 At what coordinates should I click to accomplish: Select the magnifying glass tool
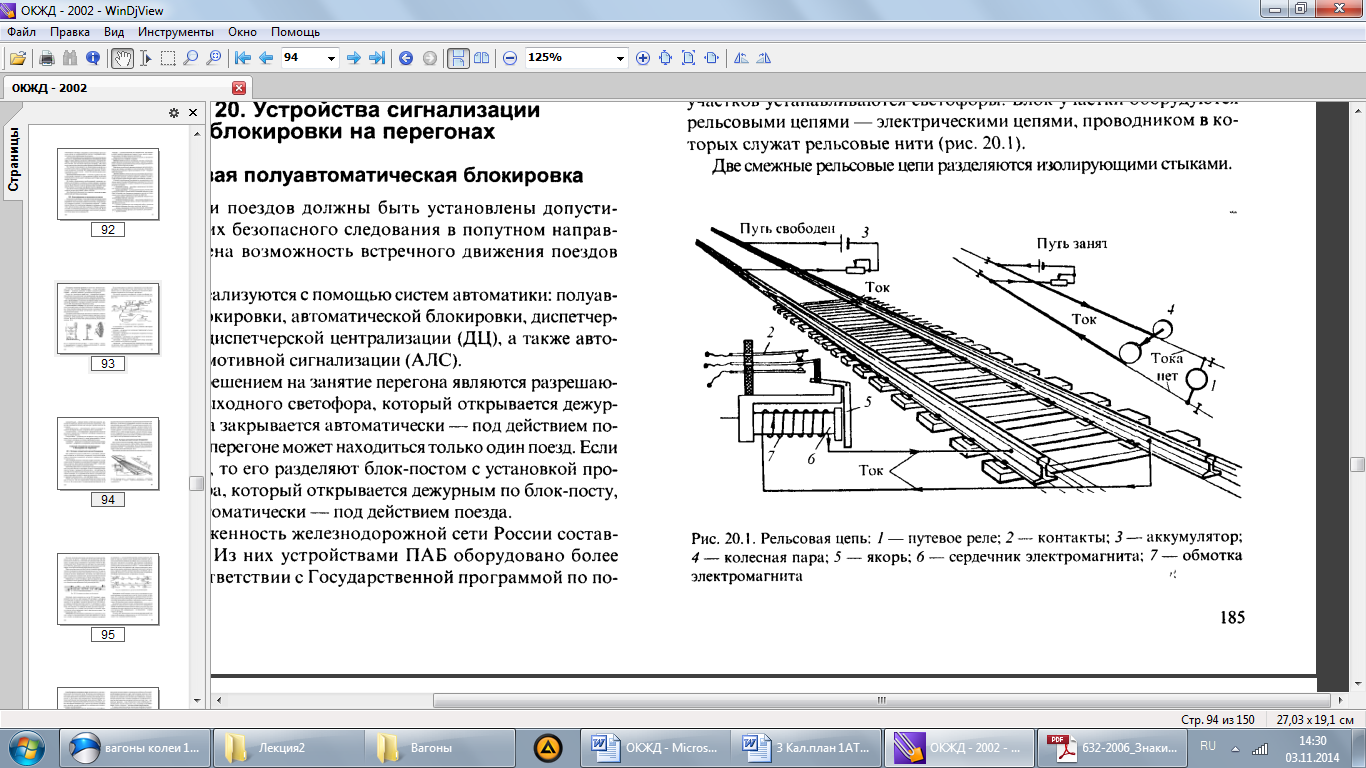tap(190, 58)
